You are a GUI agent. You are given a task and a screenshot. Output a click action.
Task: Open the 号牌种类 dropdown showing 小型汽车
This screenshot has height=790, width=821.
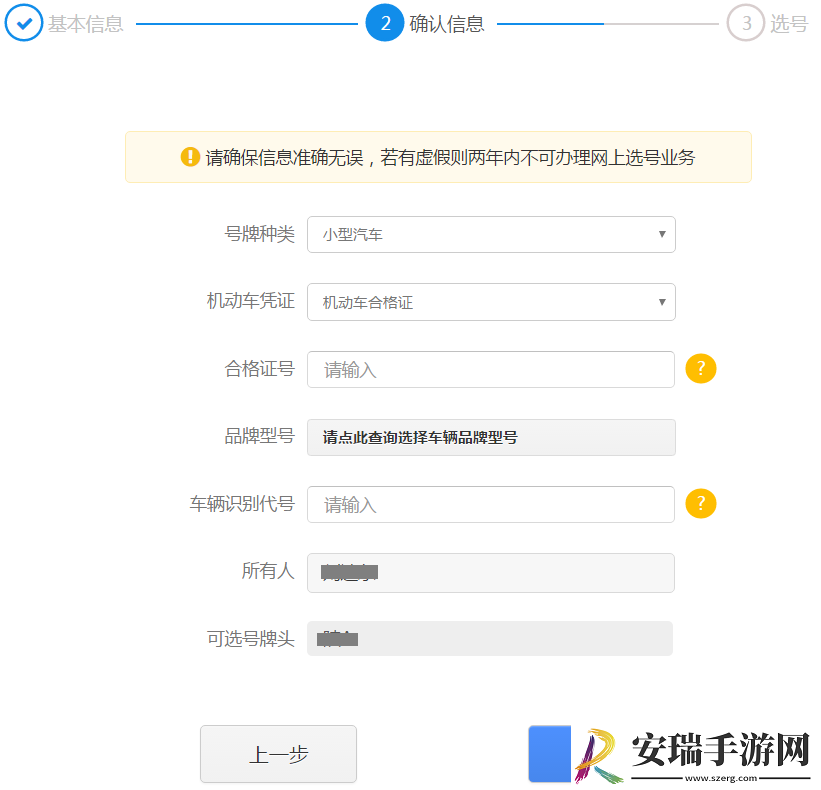(x=491, y=235)
